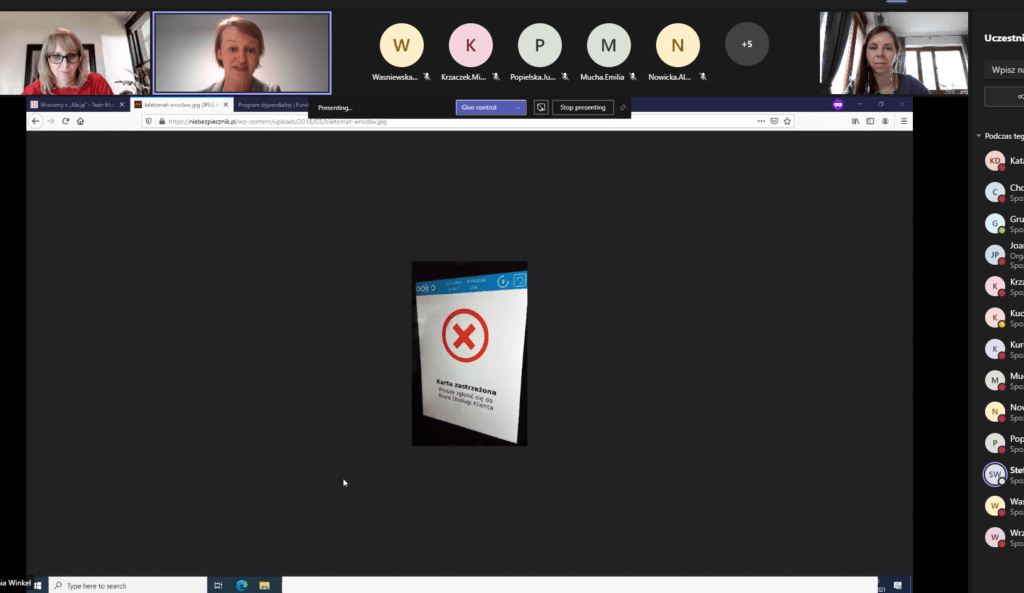Click the Firefox address bar URL

point(278,121)
